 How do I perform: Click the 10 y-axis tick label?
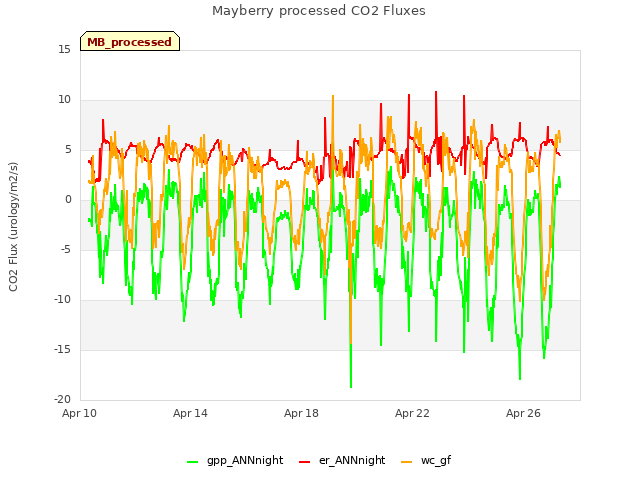point(64,100)
